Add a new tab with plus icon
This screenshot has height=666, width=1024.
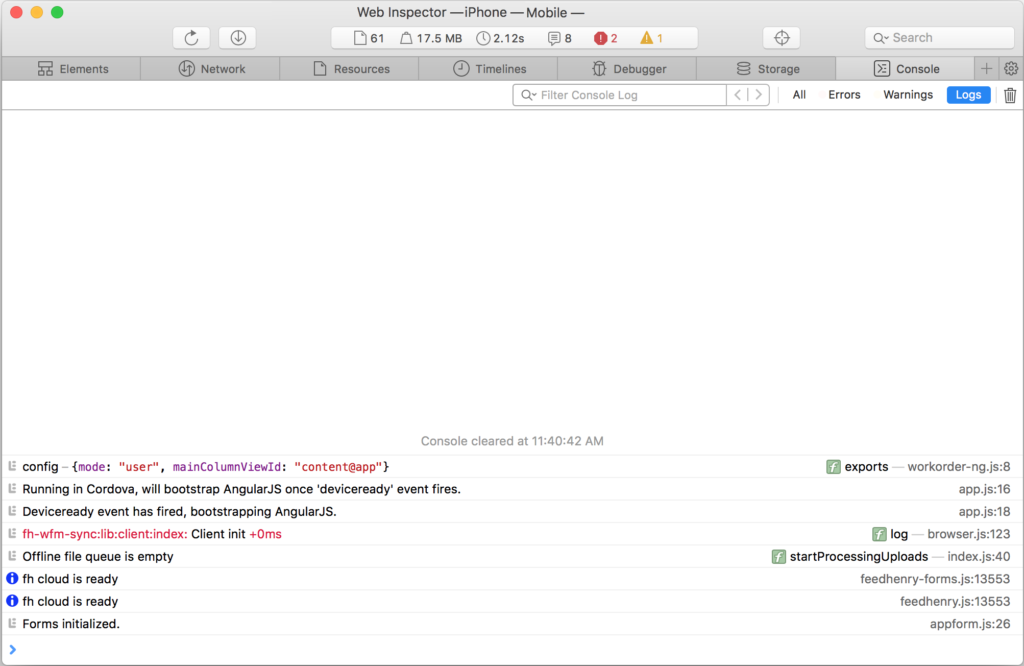987,69
